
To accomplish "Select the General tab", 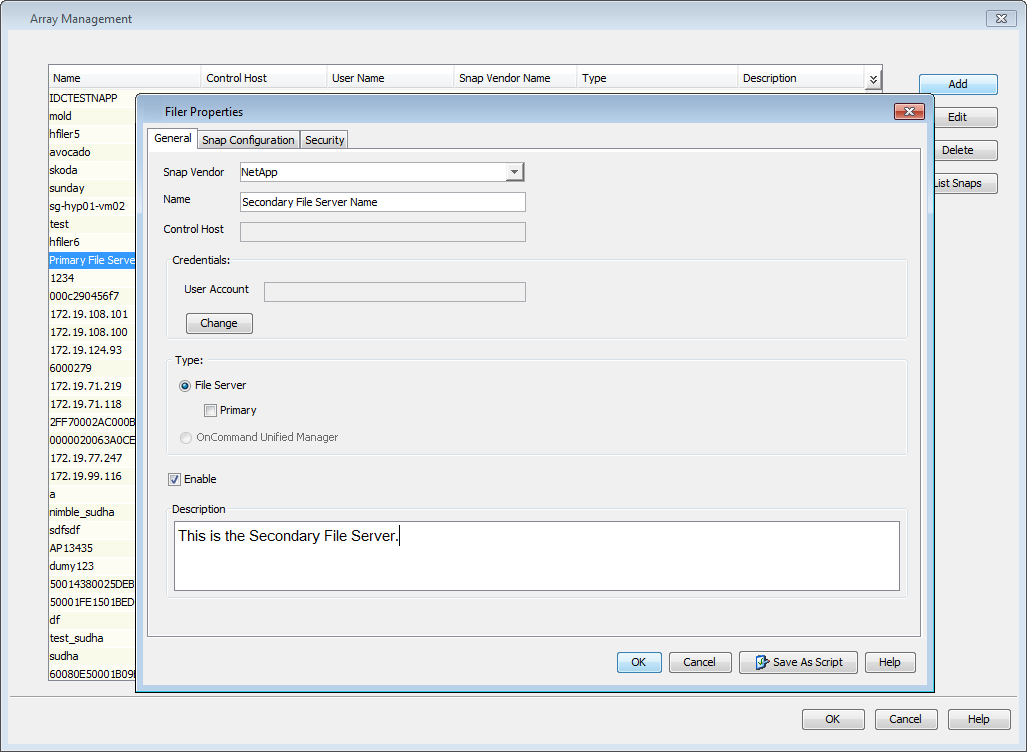I will 173,139.
